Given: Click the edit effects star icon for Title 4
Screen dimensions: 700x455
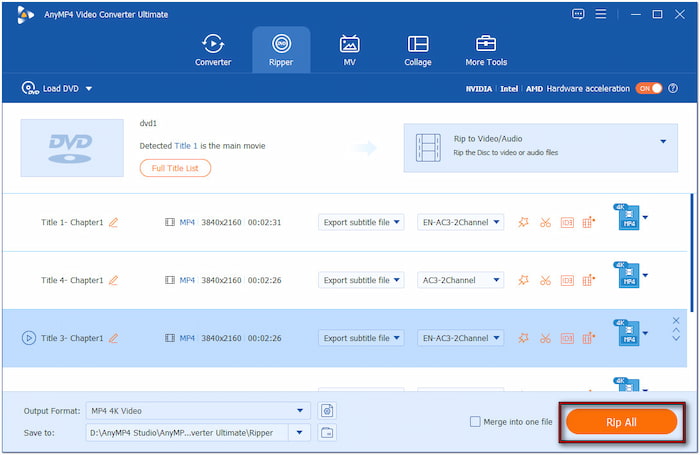Looking at the screenshot, I should click(x=523, y=280).
